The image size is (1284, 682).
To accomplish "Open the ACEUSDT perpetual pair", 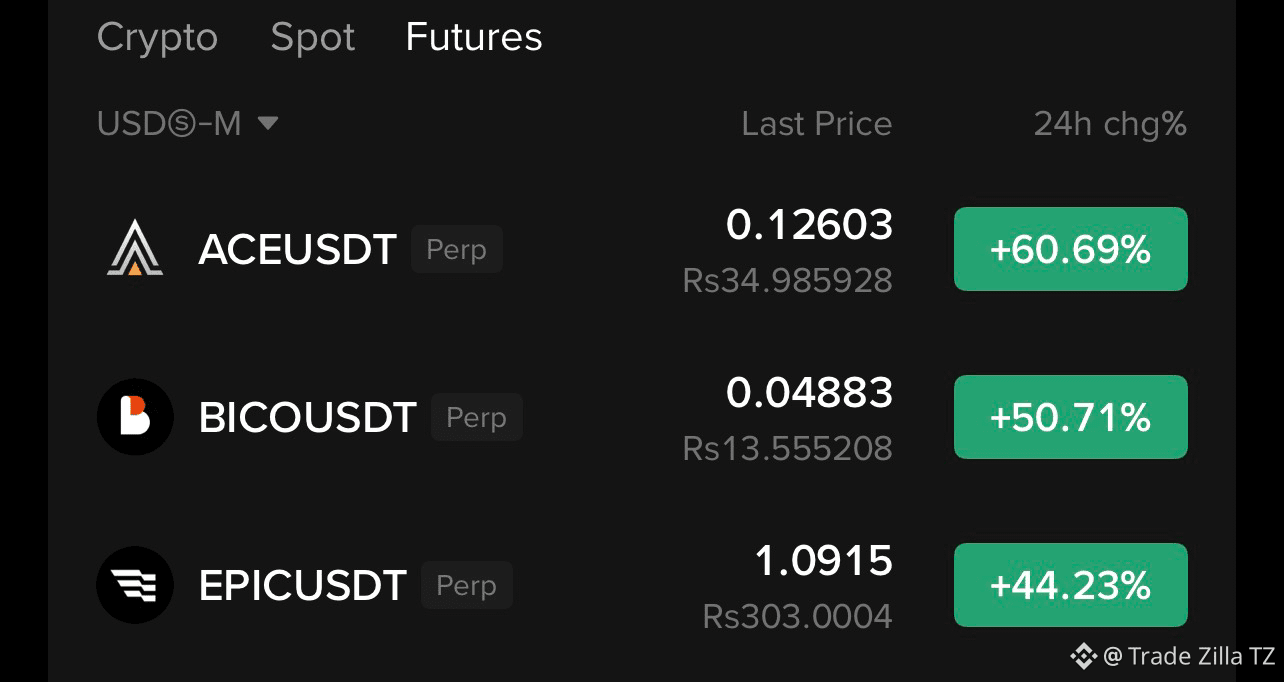I will coord(642,249).
